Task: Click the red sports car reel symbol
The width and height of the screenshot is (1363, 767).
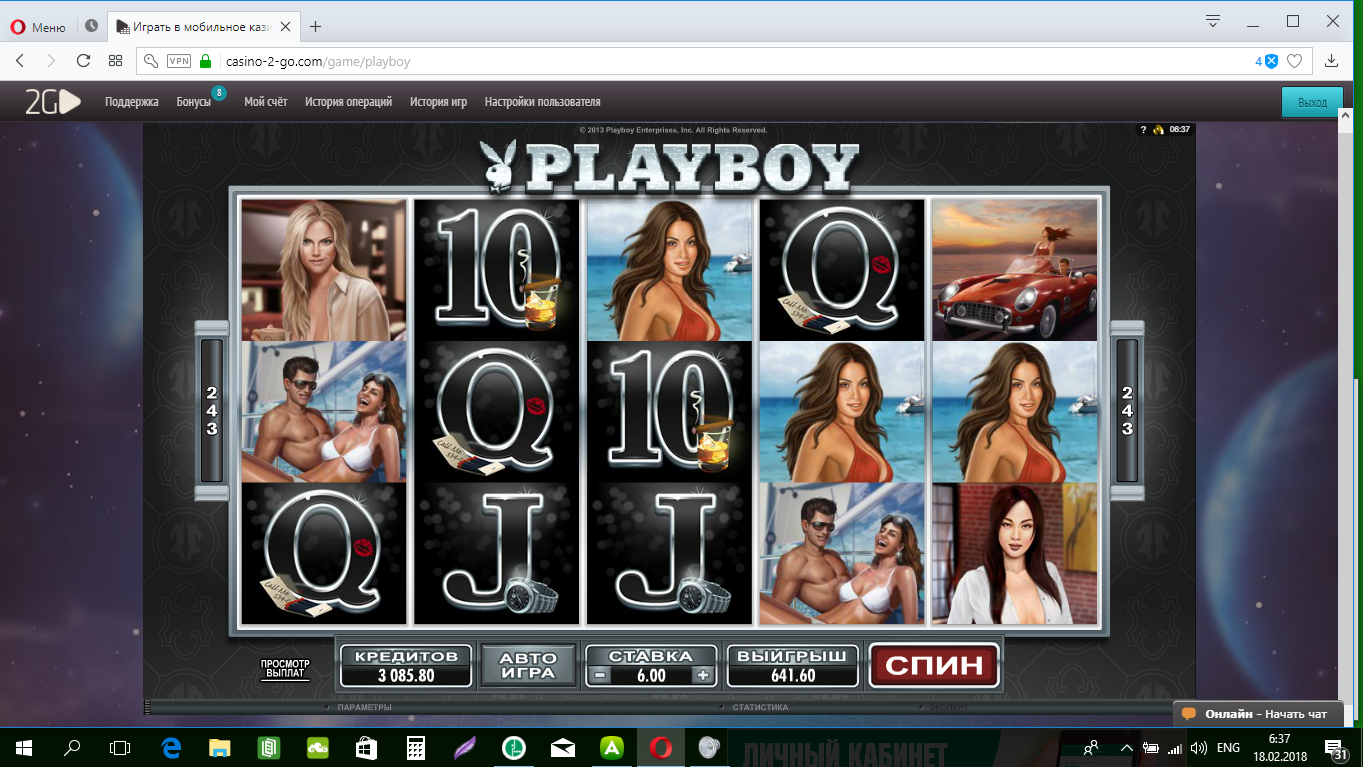Action: click(1014, 270)
